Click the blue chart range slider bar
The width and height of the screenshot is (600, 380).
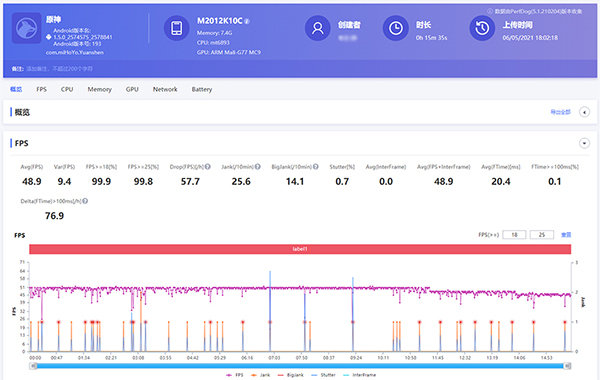(300, 366)
